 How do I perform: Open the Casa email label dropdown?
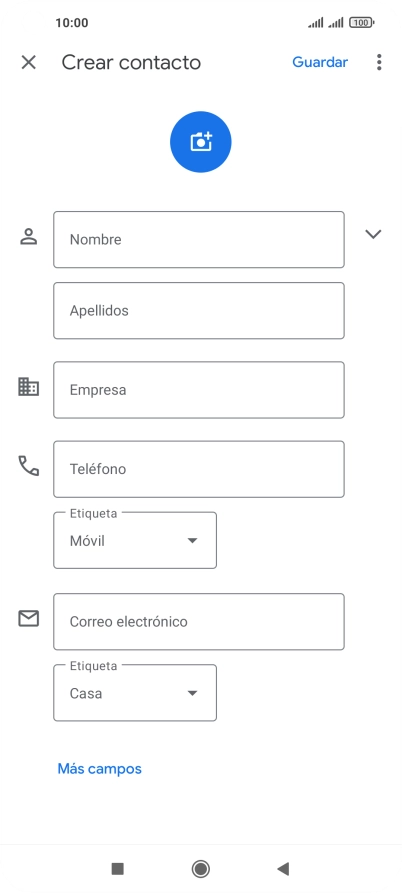(x=135, y=693)
